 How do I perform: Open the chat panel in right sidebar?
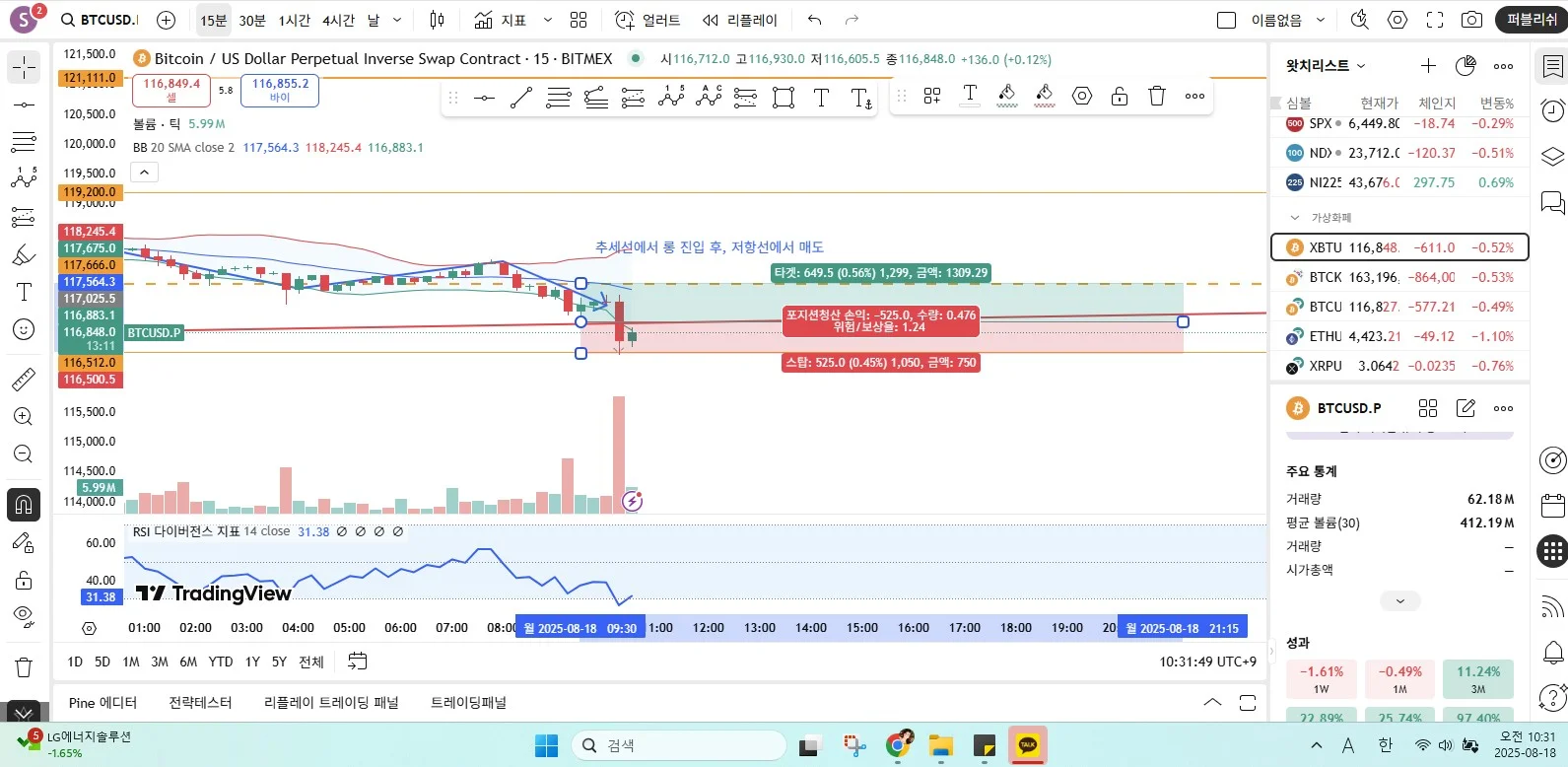(1552, 202)
